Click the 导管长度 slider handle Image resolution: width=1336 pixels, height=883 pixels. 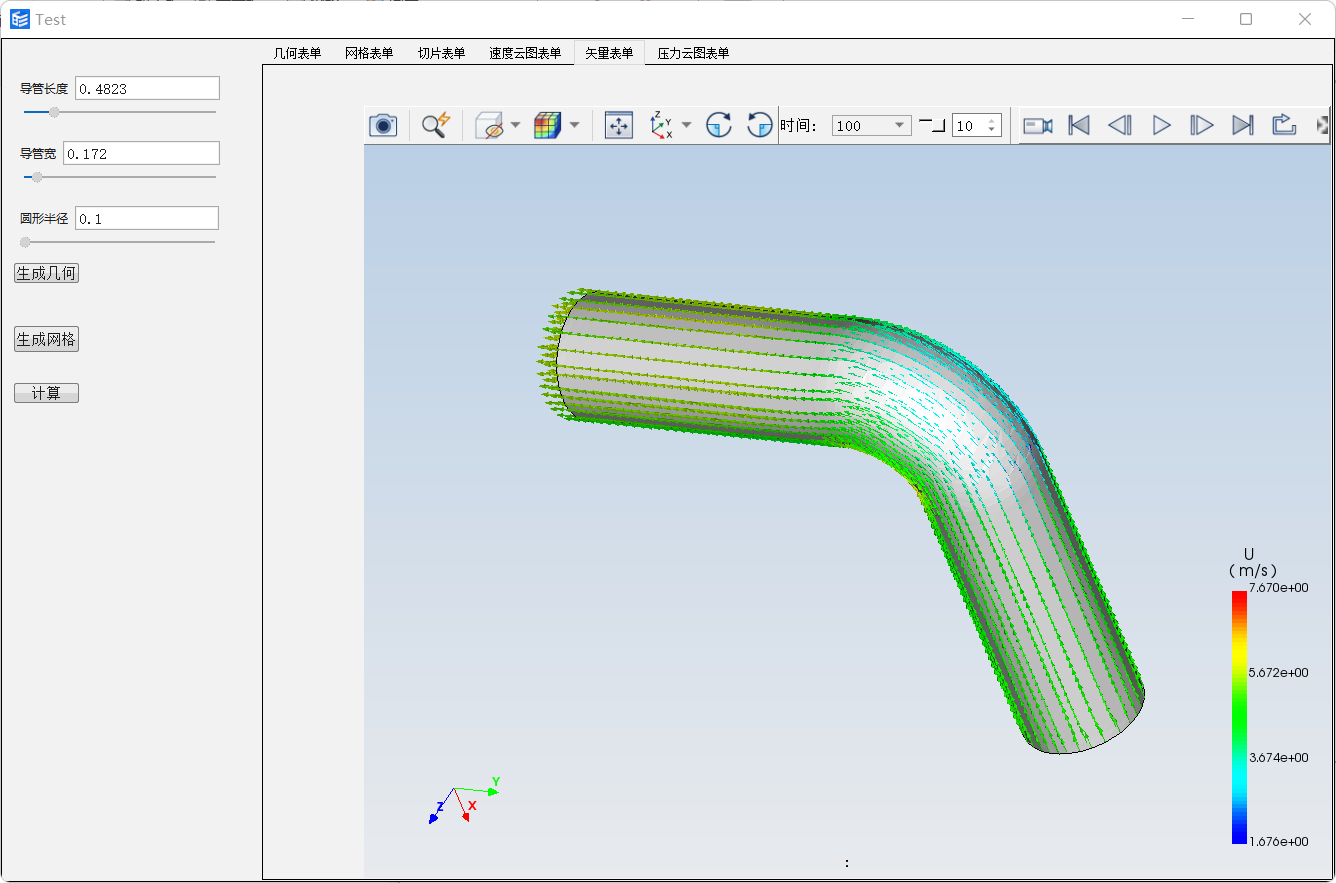(x=54, y=112)
